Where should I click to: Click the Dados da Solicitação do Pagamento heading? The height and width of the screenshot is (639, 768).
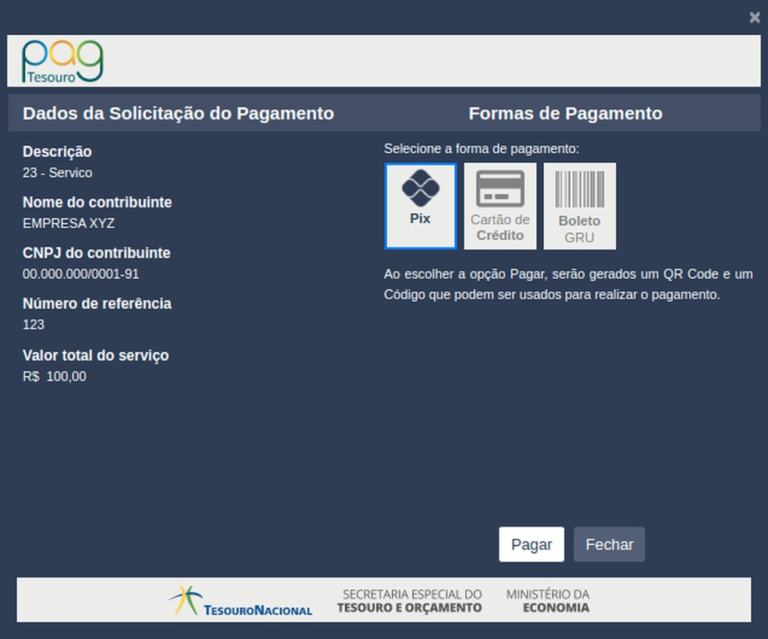tap(178, 114)
